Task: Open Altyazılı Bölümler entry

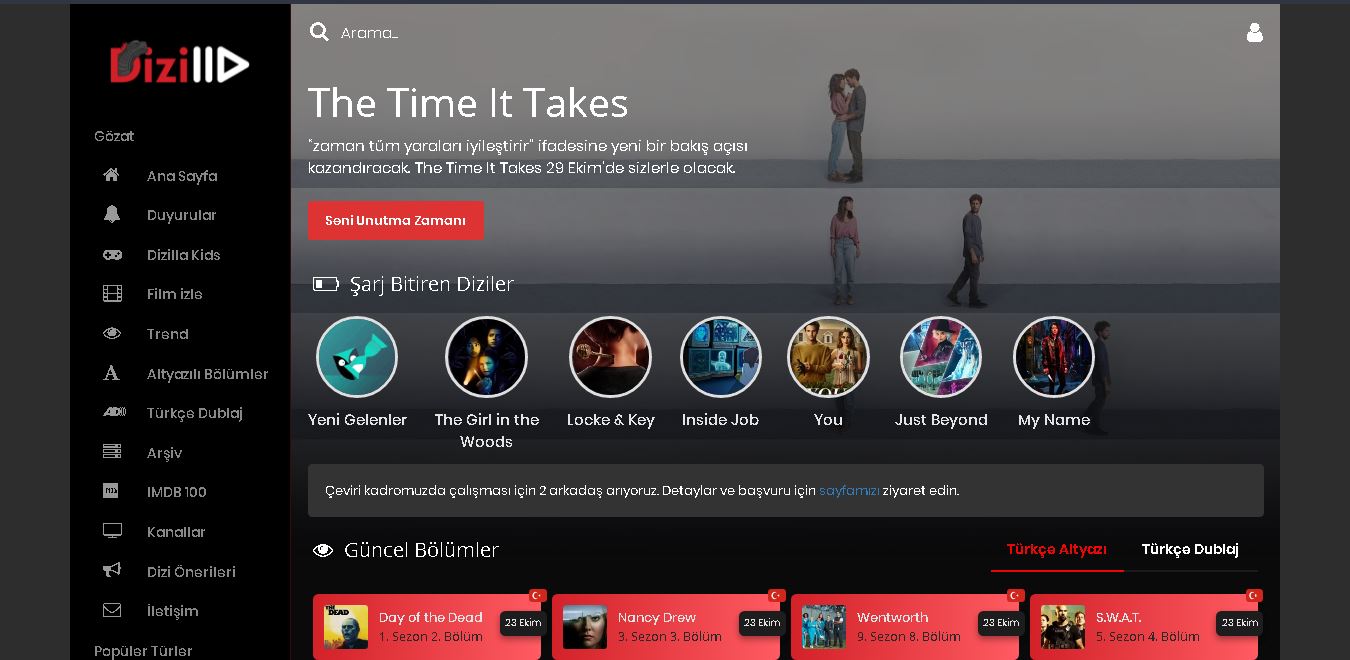Action: pos(207,374)
